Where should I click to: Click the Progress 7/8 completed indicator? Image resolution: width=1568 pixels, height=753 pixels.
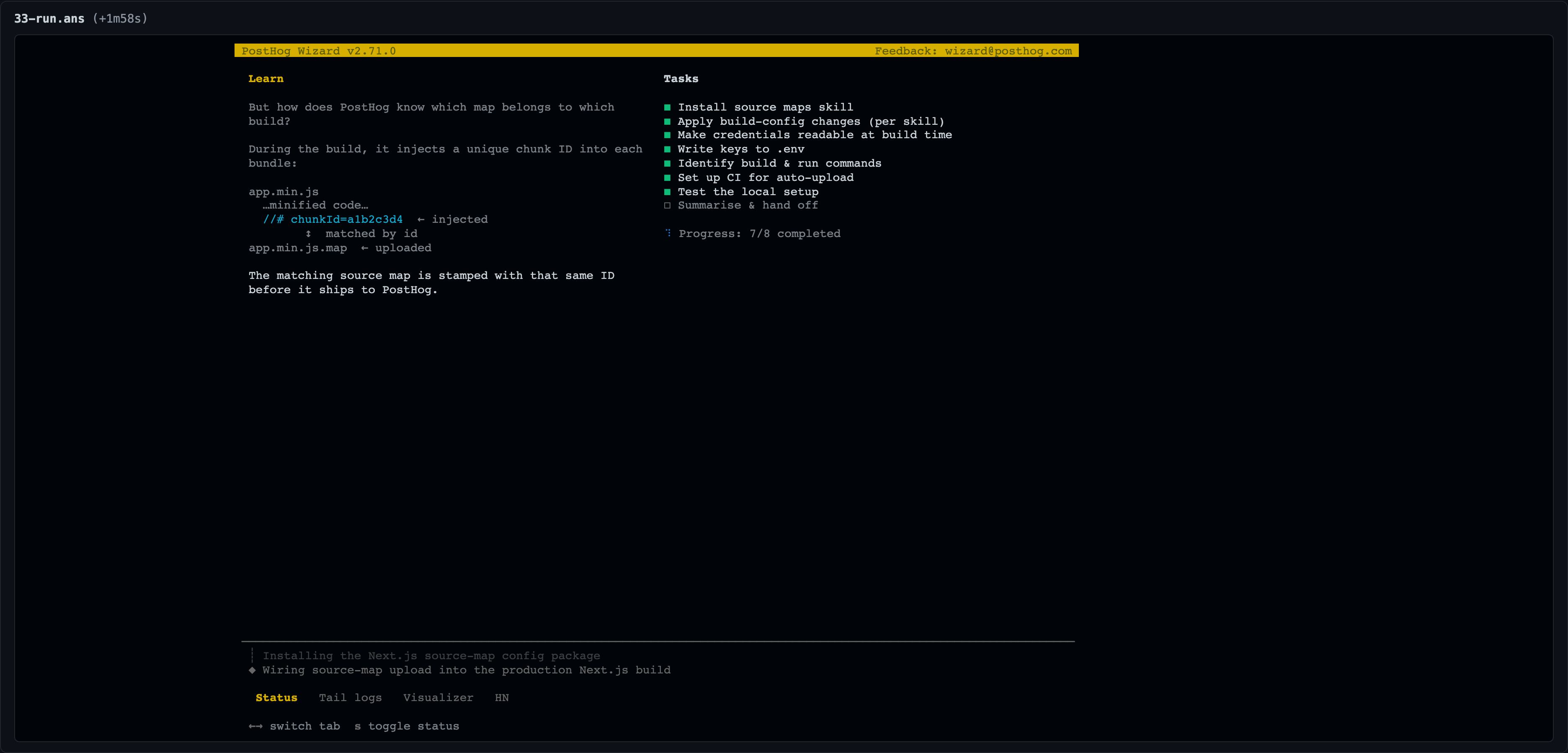click(x=759, y=234)
